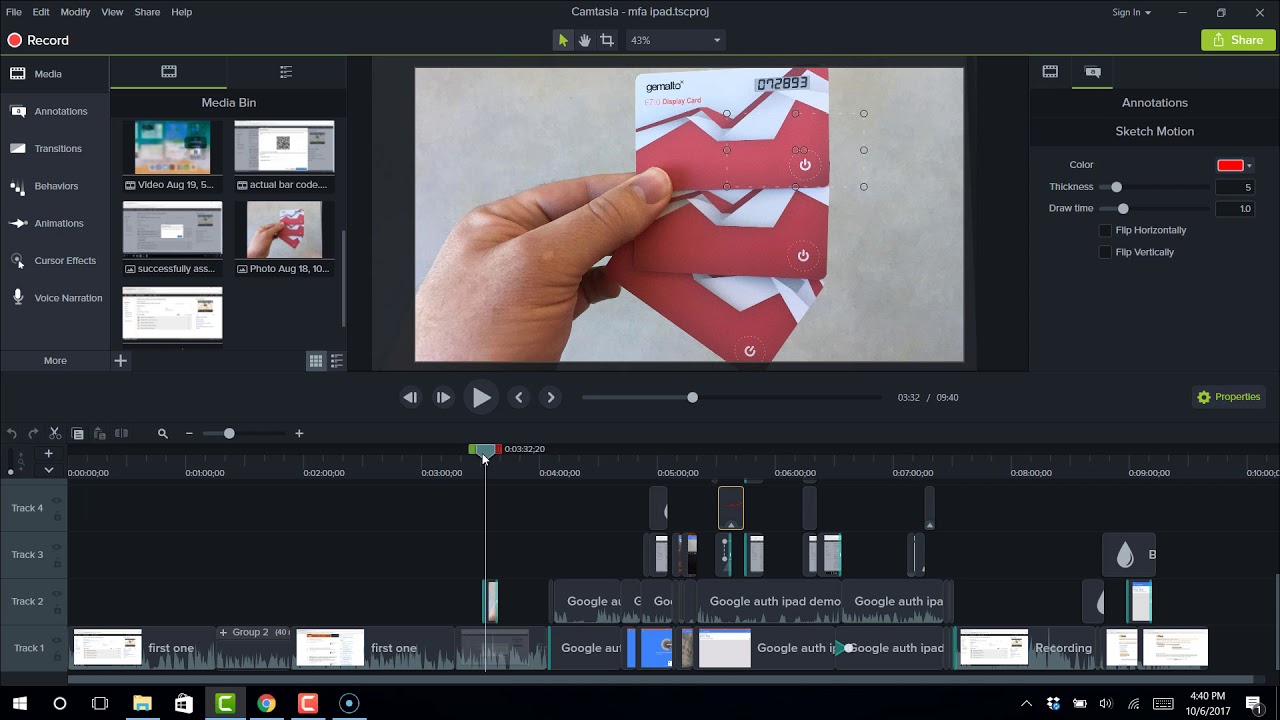Jump to next clip with arrow
This screenshot has height=720, width=1280.
pos(550,397)
